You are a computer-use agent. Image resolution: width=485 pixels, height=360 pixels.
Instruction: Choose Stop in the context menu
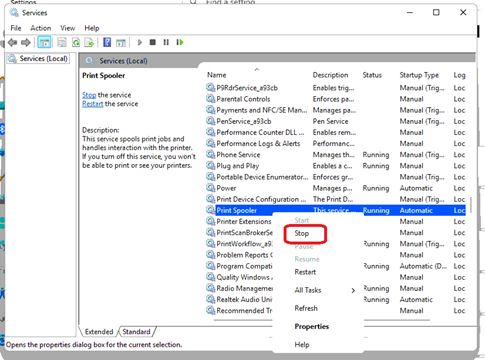pos(302,234)
